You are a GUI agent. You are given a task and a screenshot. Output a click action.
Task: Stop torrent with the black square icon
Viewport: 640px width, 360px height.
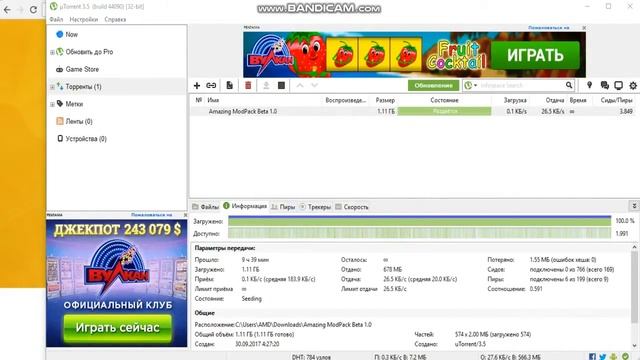tap(281, 85)
